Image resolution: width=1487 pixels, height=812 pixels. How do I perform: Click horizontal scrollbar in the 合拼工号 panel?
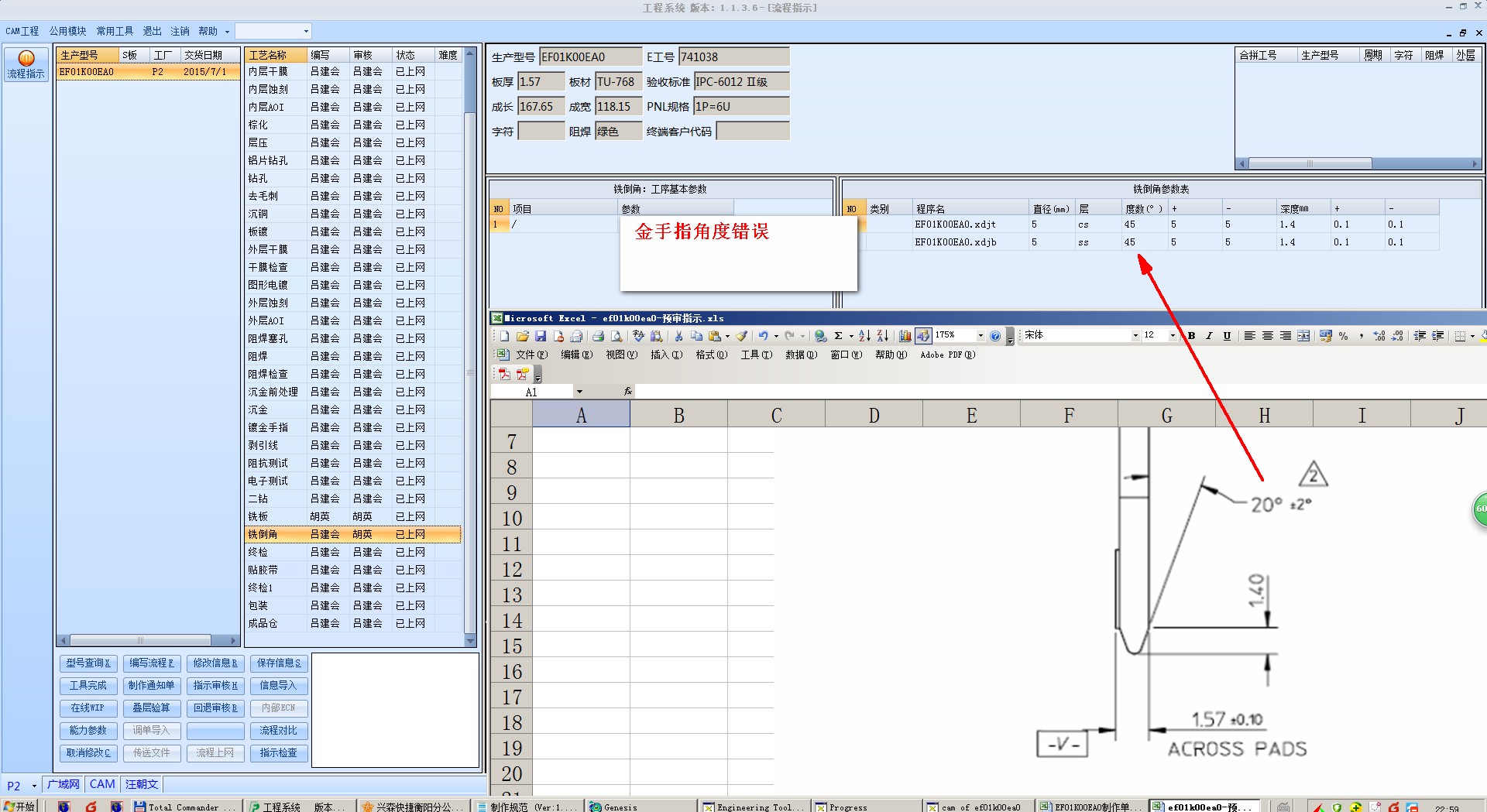point(1358,163)
